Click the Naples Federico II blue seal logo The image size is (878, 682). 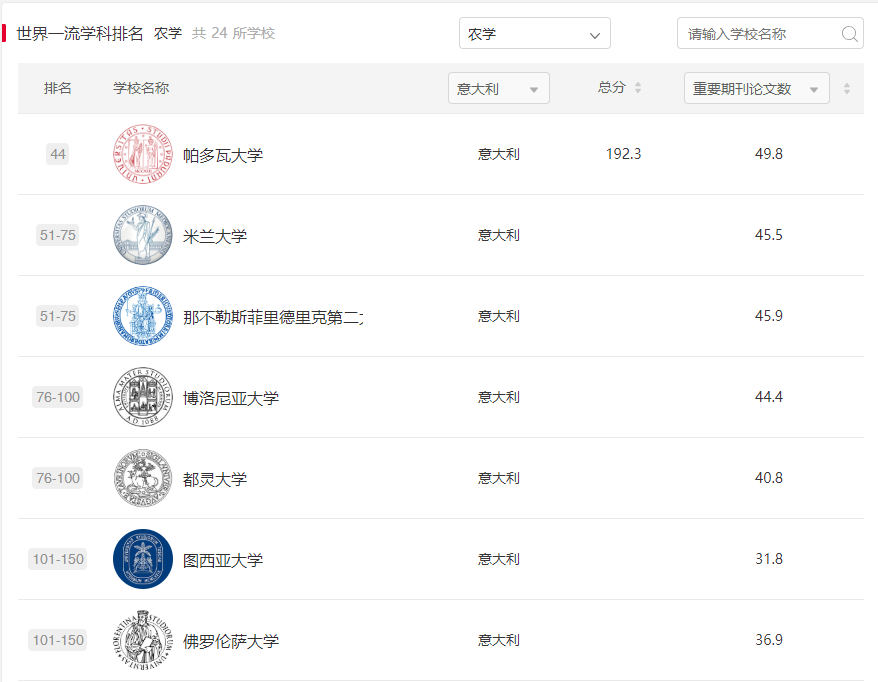click(x=142, y=315)
